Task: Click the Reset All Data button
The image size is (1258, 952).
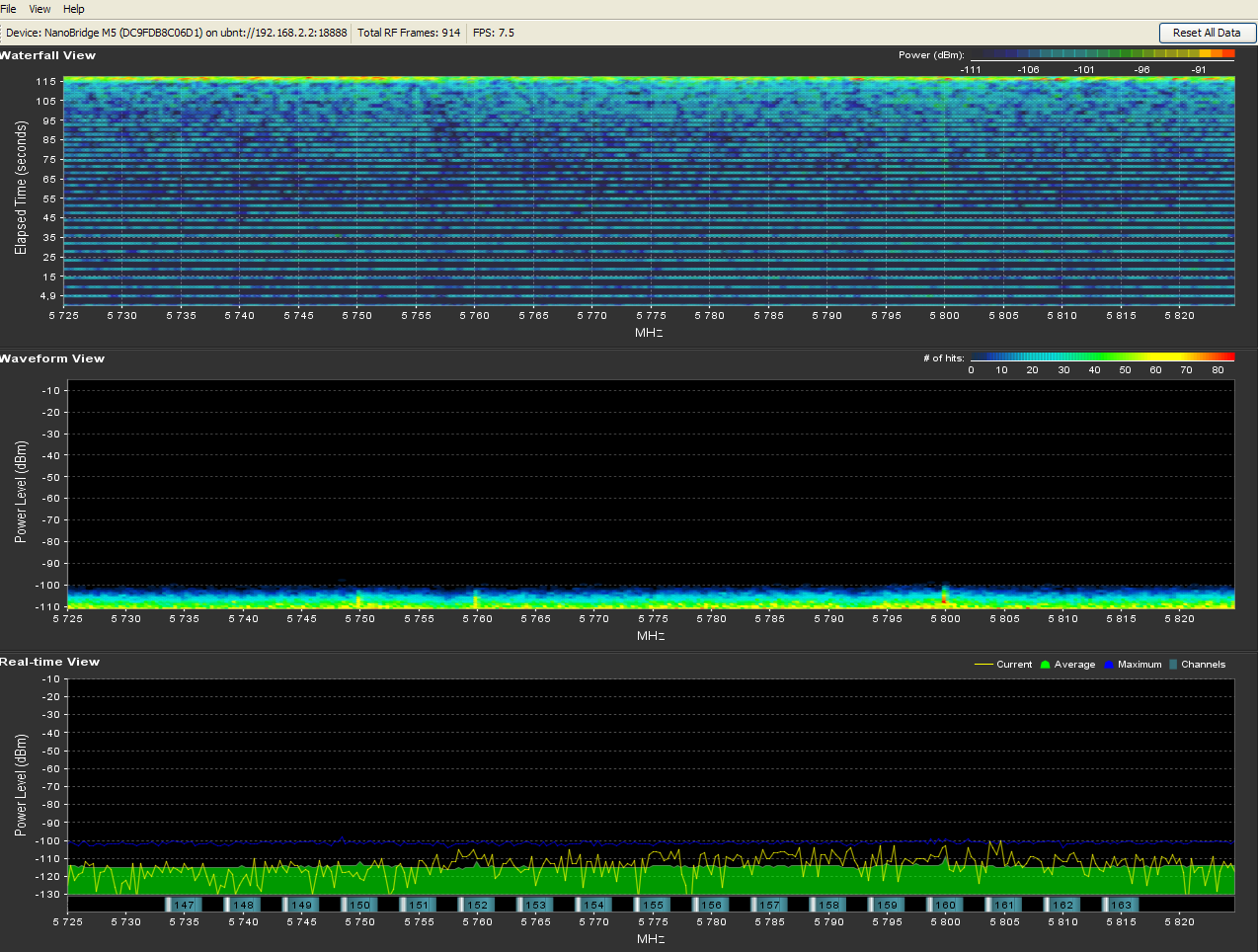Action: [x=1207, y=33]
